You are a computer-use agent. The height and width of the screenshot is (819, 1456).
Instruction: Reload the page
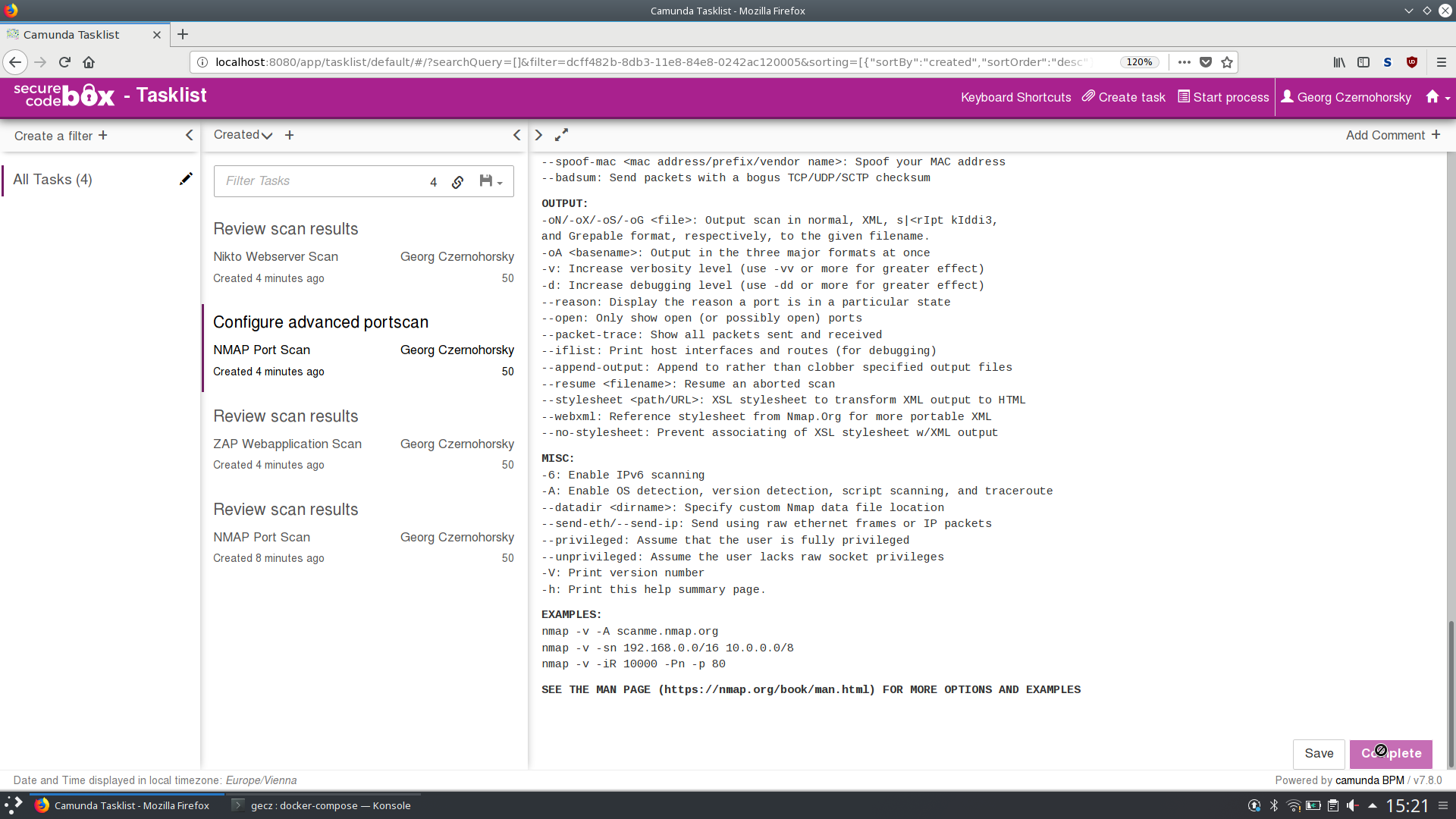(64, 62)
